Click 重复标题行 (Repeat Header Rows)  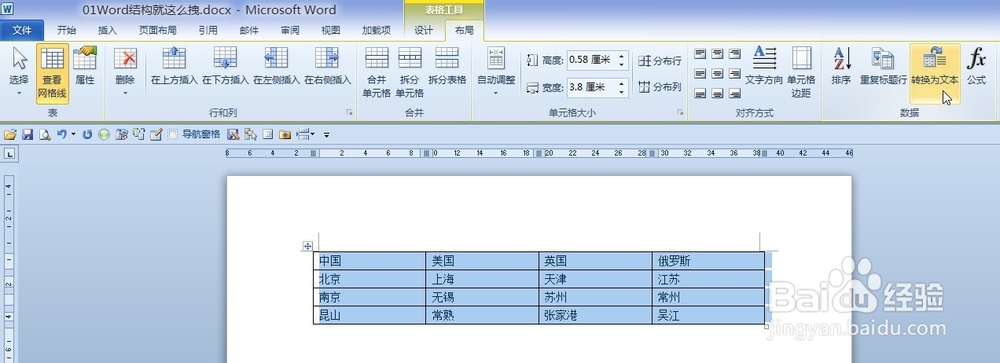883,67
